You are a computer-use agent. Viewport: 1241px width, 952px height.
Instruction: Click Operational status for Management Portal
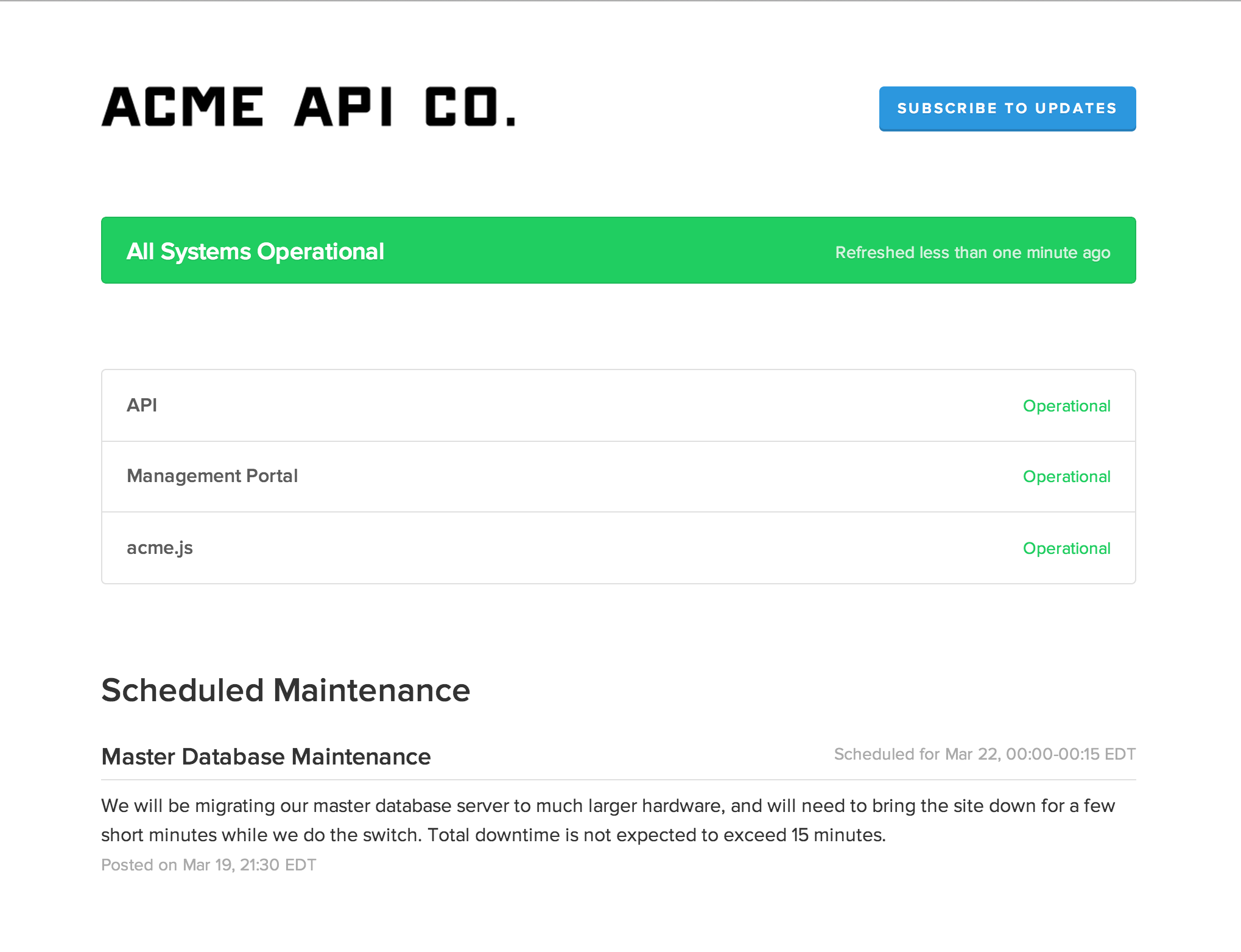point(1066,477)
